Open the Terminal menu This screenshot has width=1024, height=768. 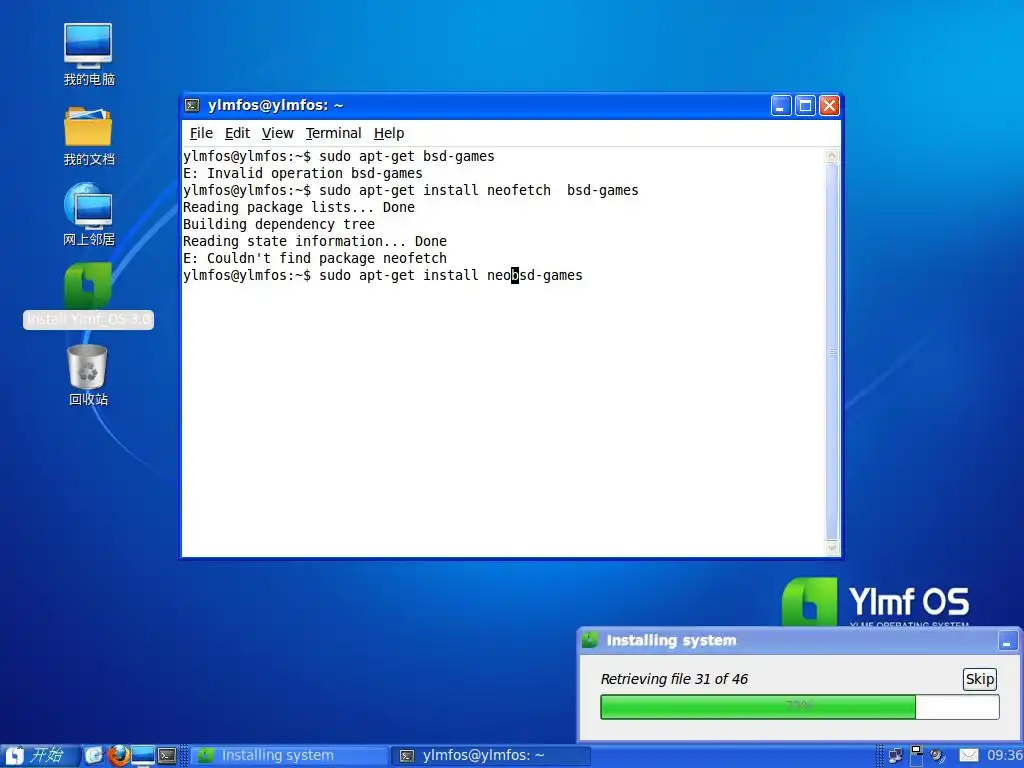(333, 133)
